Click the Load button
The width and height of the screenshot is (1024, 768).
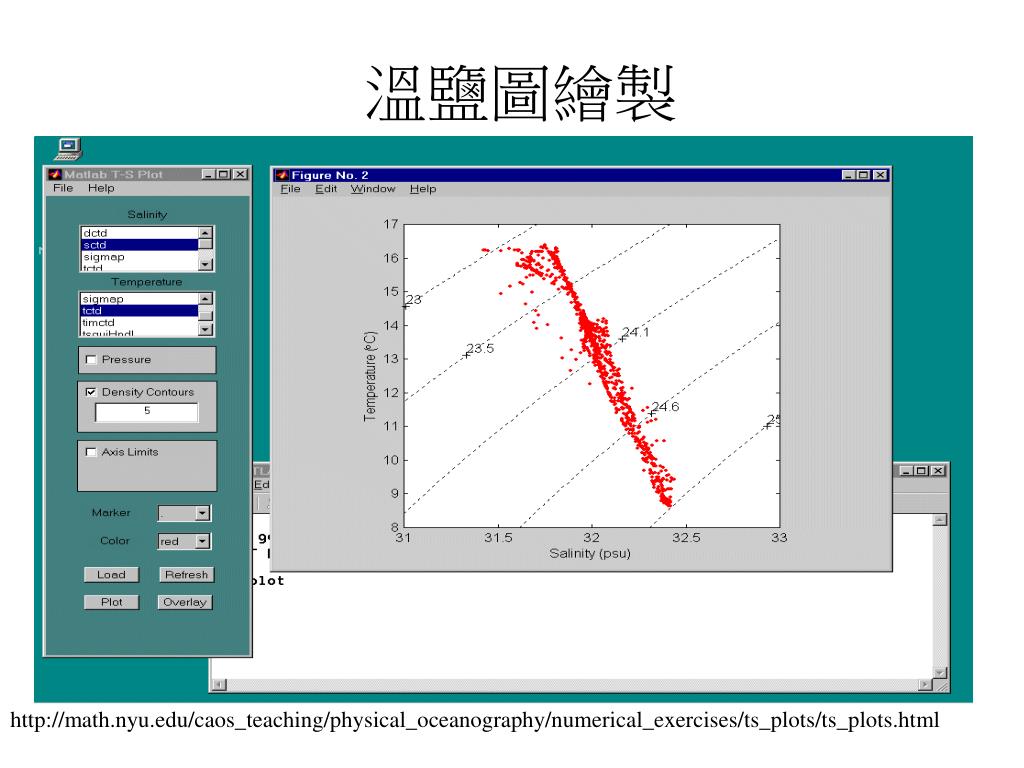[x=112, y=575]
